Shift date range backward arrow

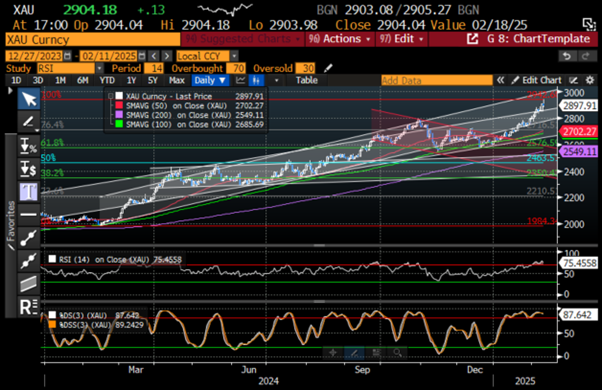(154, 56)
